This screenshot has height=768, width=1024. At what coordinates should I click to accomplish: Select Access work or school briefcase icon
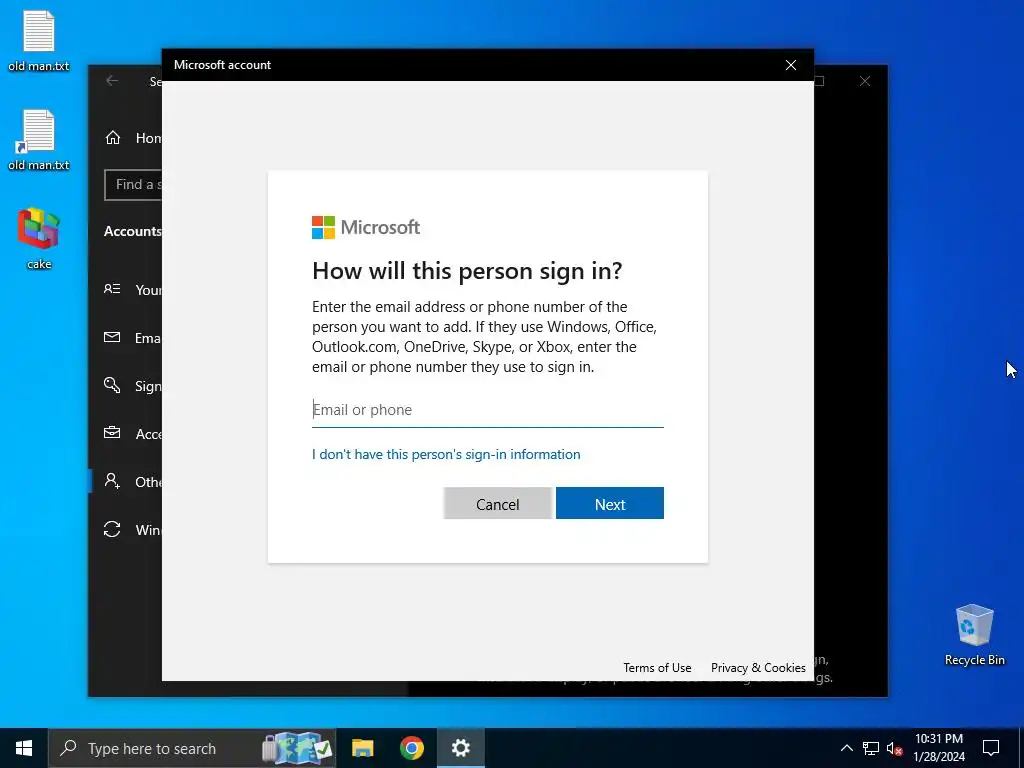[112, 433]
